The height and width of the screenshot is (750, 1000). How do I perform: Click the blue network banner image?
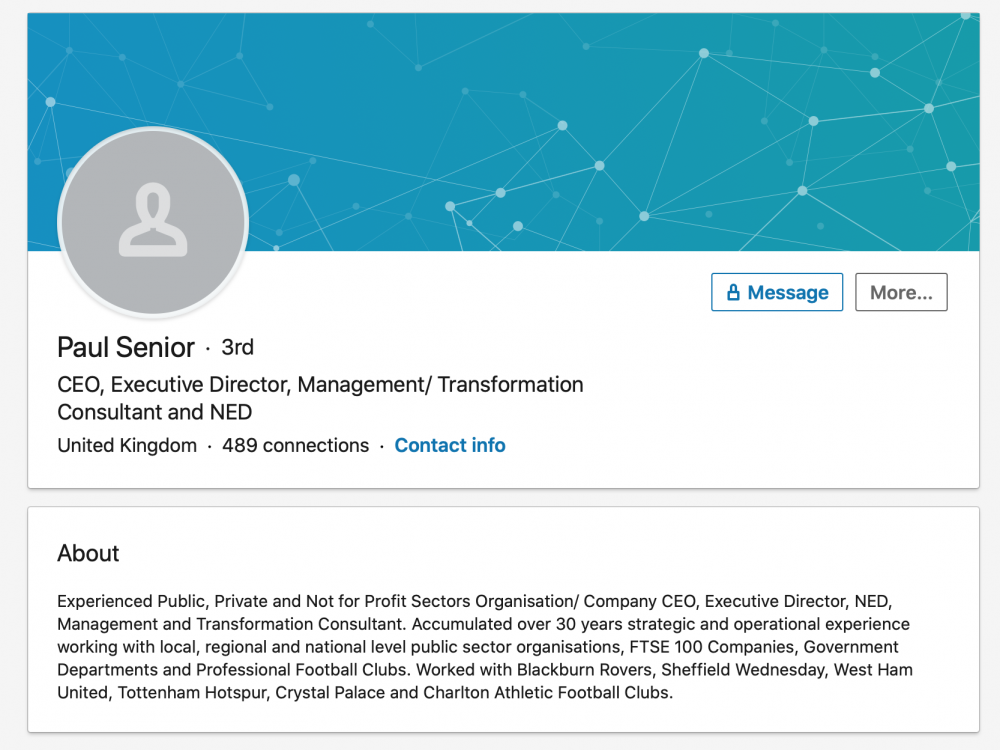[600, 120]
